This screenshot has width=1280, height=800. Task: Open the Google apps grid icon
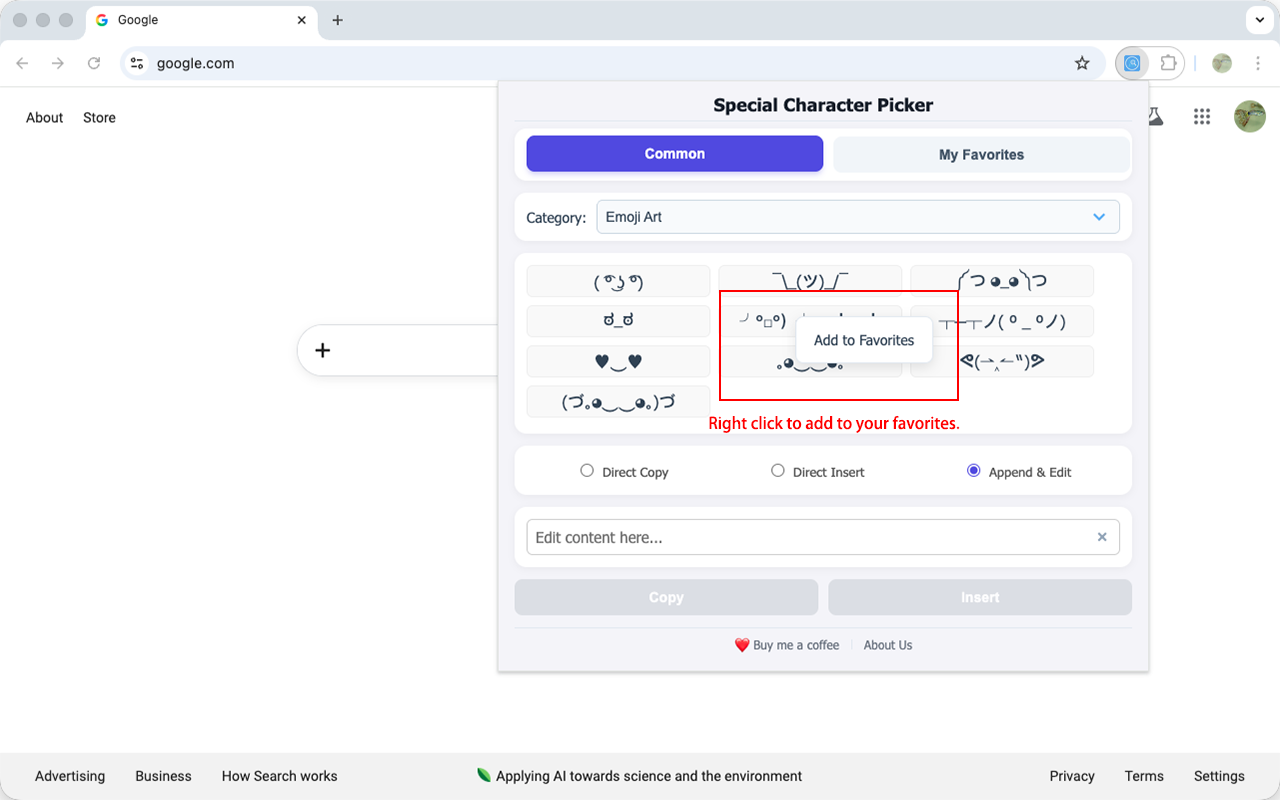coord(1202,116)
